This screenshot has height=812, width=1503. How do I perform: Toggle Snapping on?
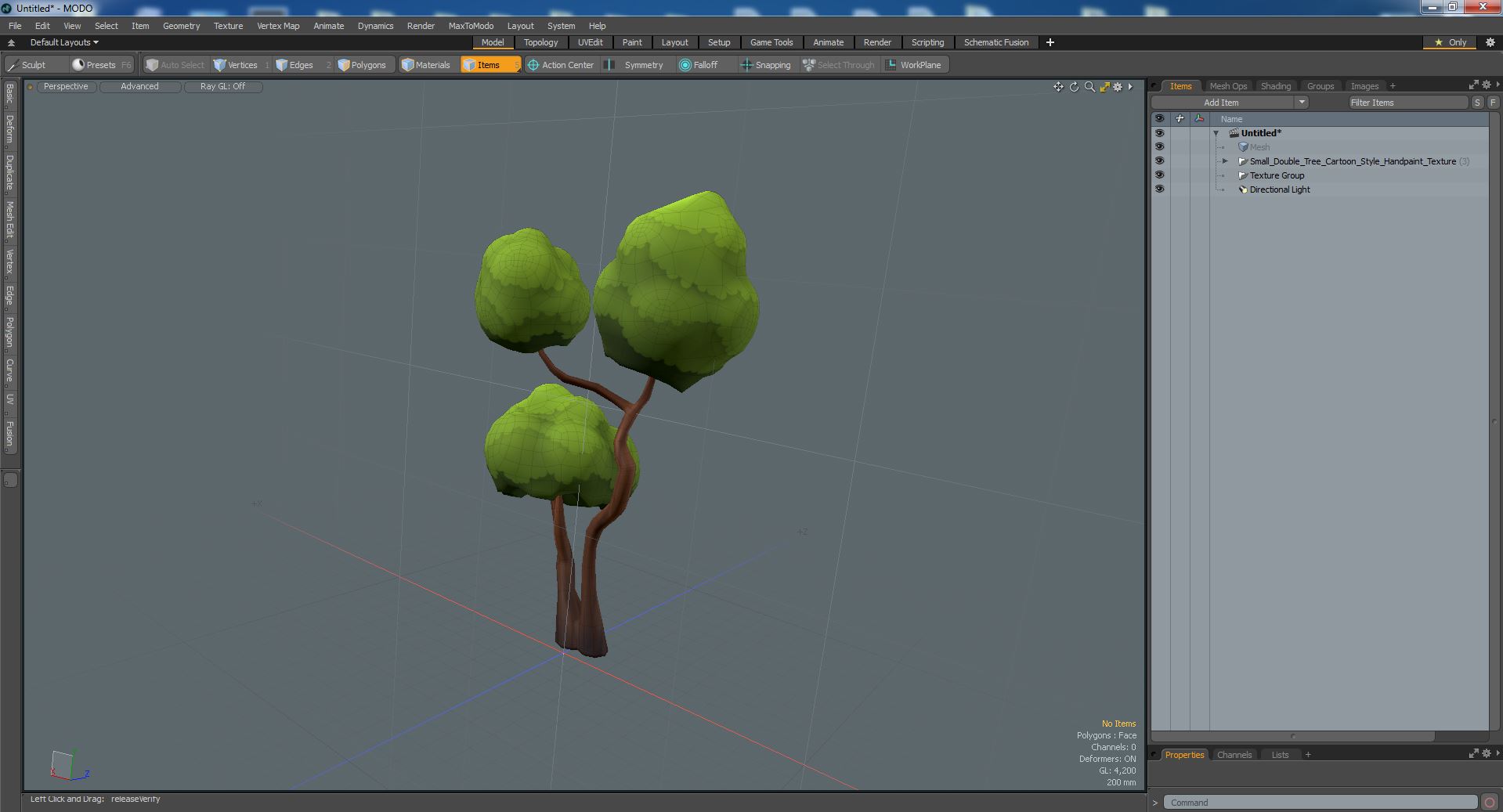[x=766, y=65]
